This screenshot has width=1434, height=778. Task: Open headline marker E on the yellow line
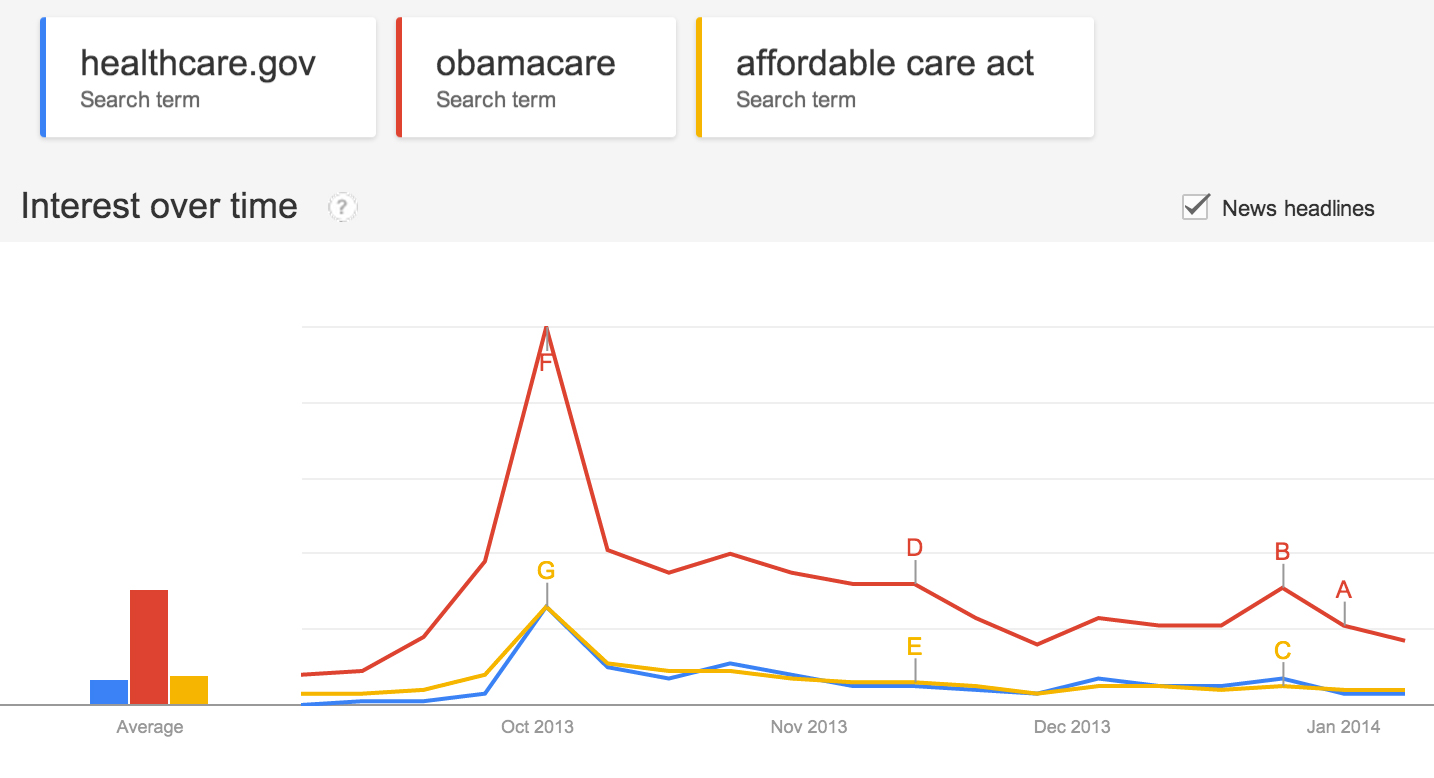[914, 646]
